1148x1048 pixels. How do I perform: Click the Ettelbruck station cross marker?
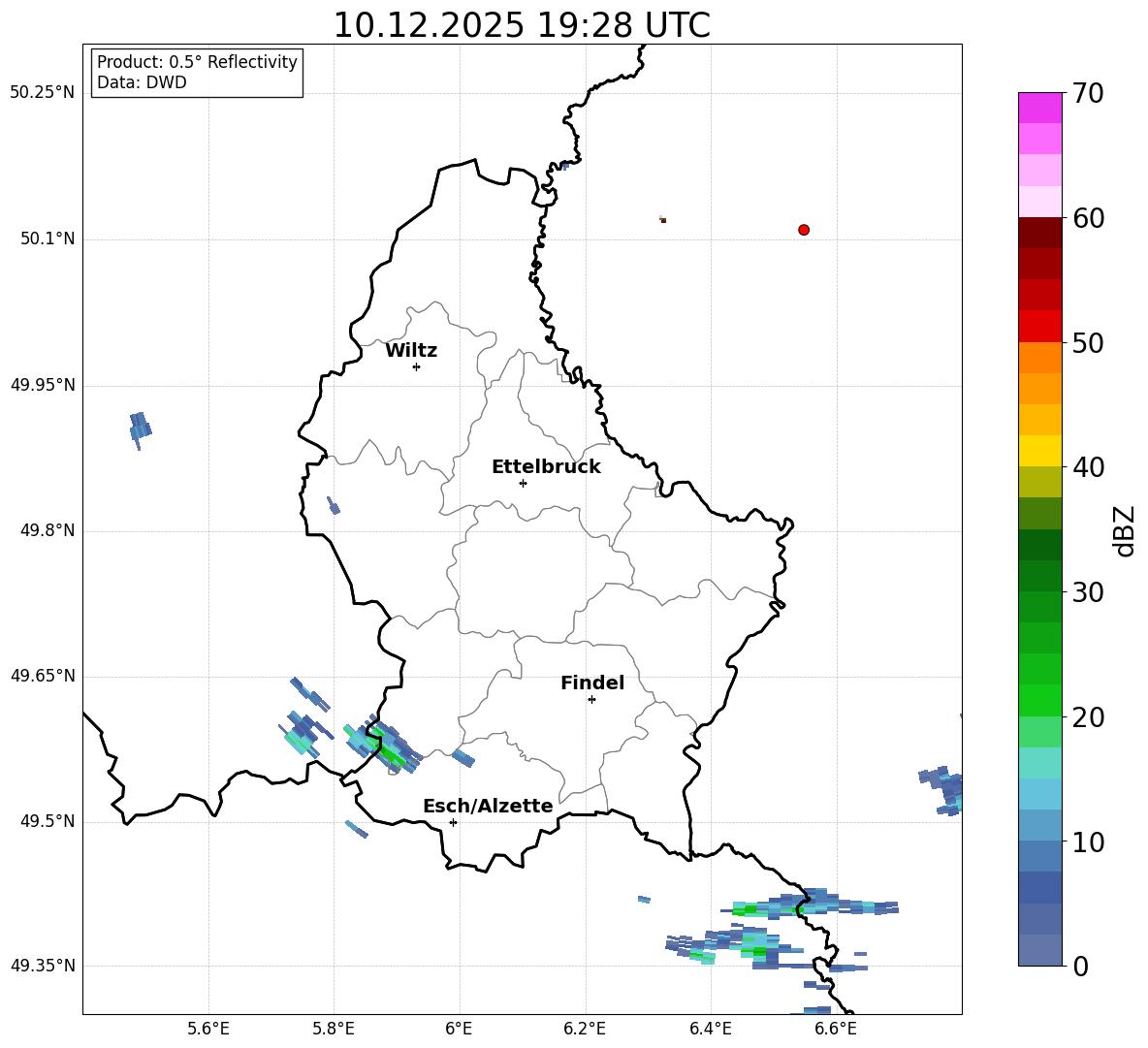pyautogui.click(x=523, y=483)
